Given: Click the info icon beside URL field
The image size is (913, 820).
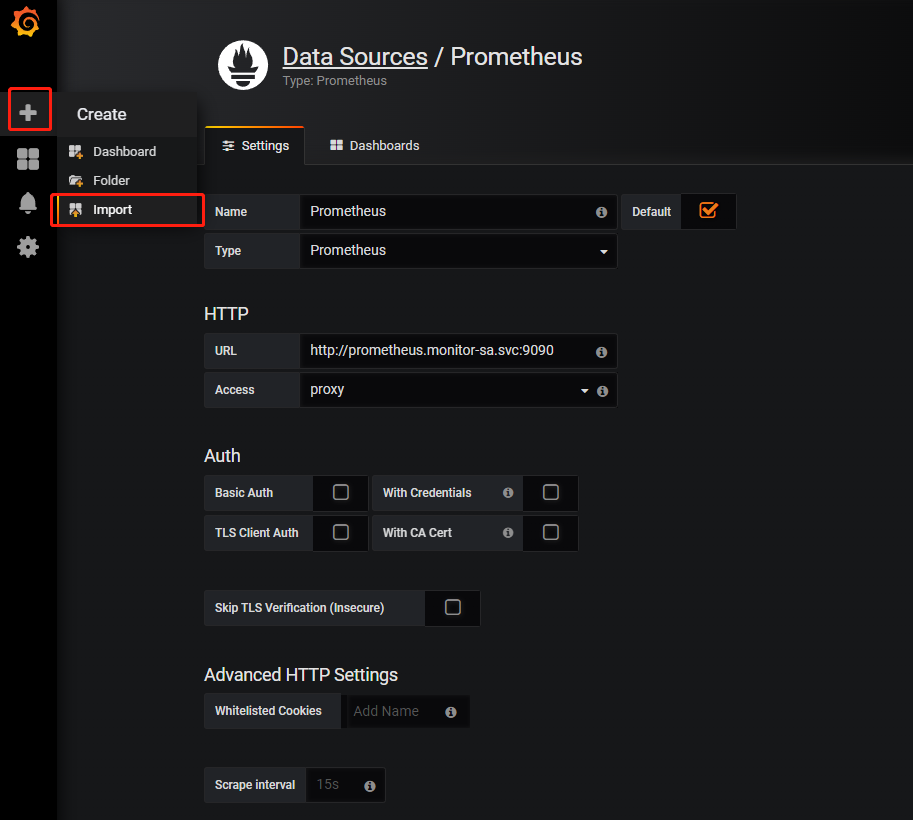Looking at the screenshot, I should (601, 352).
